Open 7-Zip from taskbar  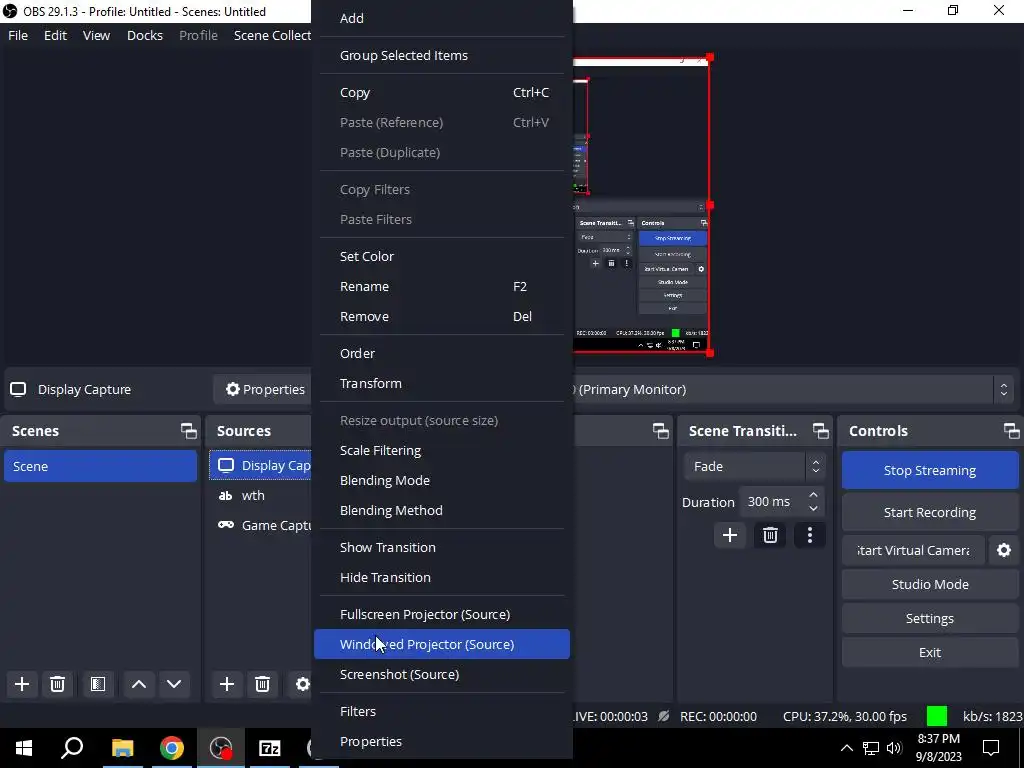[x=270, y=748]
